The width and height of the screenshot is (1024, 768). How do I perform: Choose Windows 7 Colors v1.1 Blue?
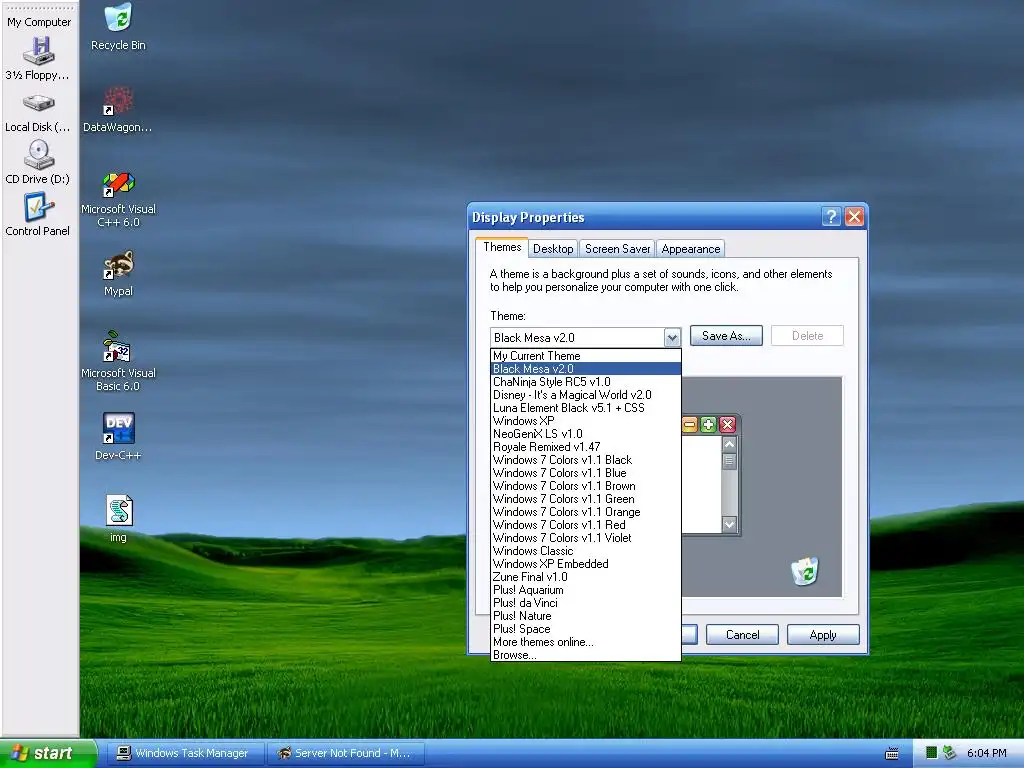(586, 473)
